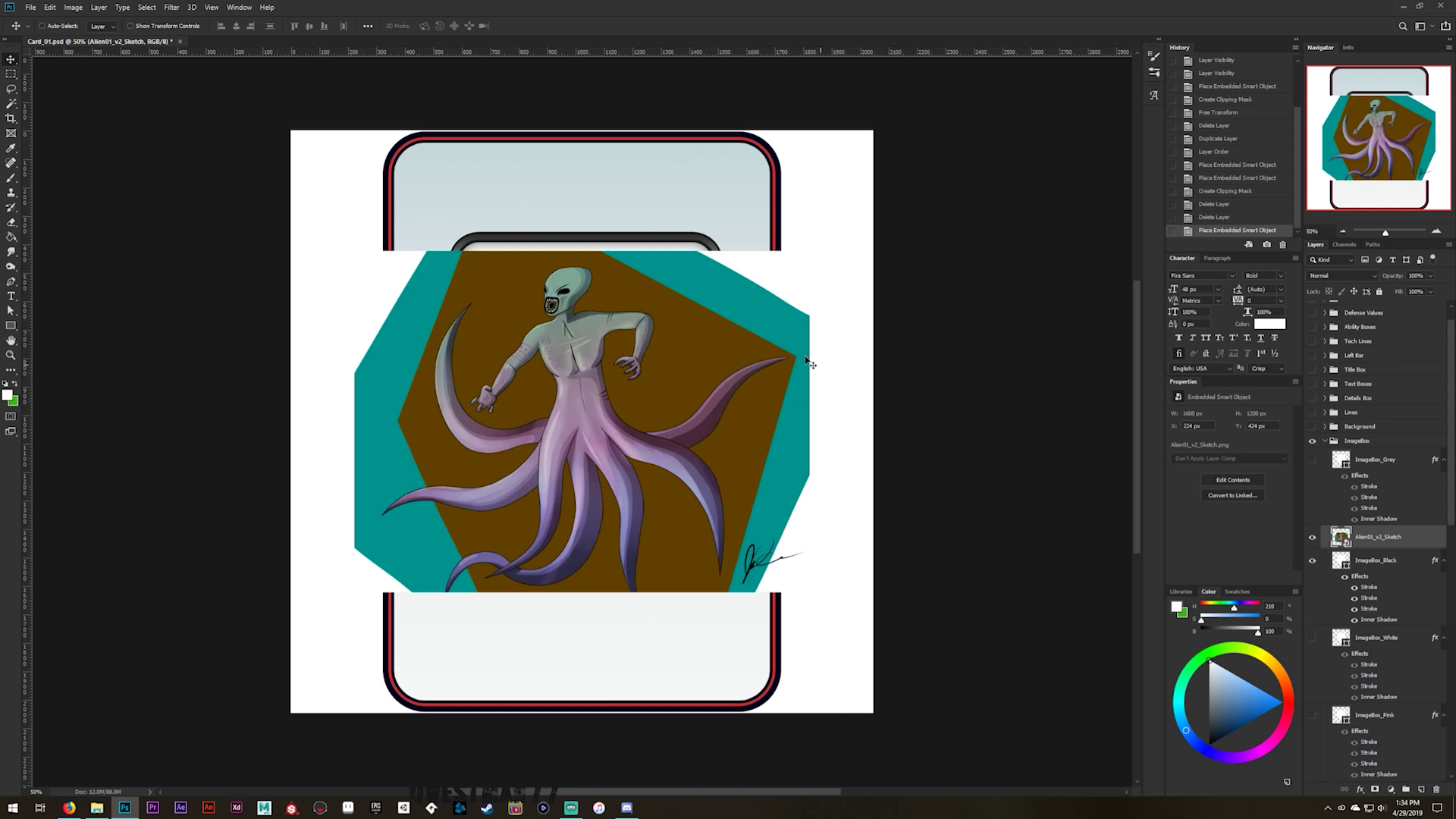Viewport: 1456px width, 819px height.
Task: Select the Hand tool
Action: pyautogui.click(x=11, y=340)
